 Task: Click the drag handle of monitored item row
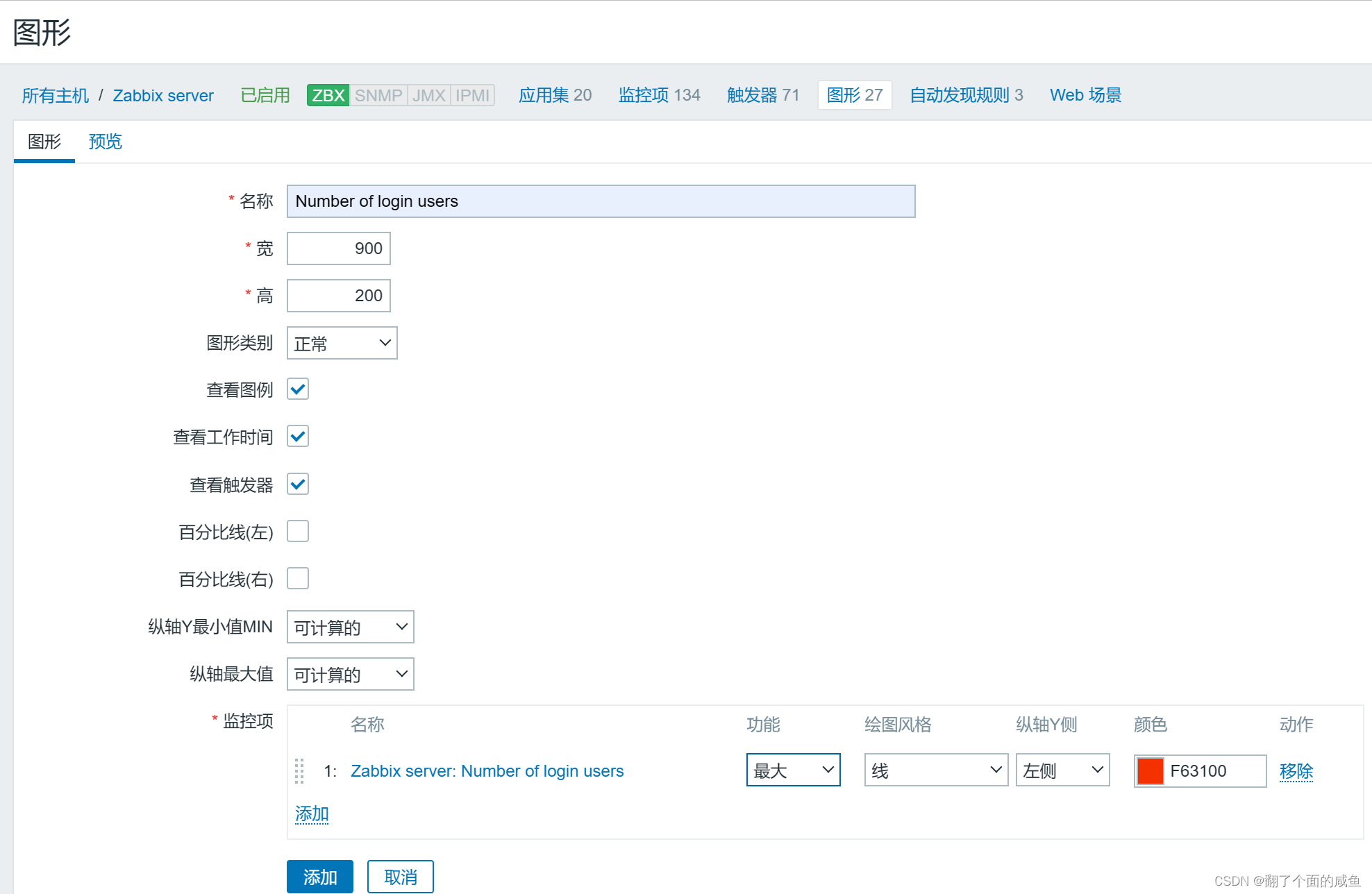point(299,770)
